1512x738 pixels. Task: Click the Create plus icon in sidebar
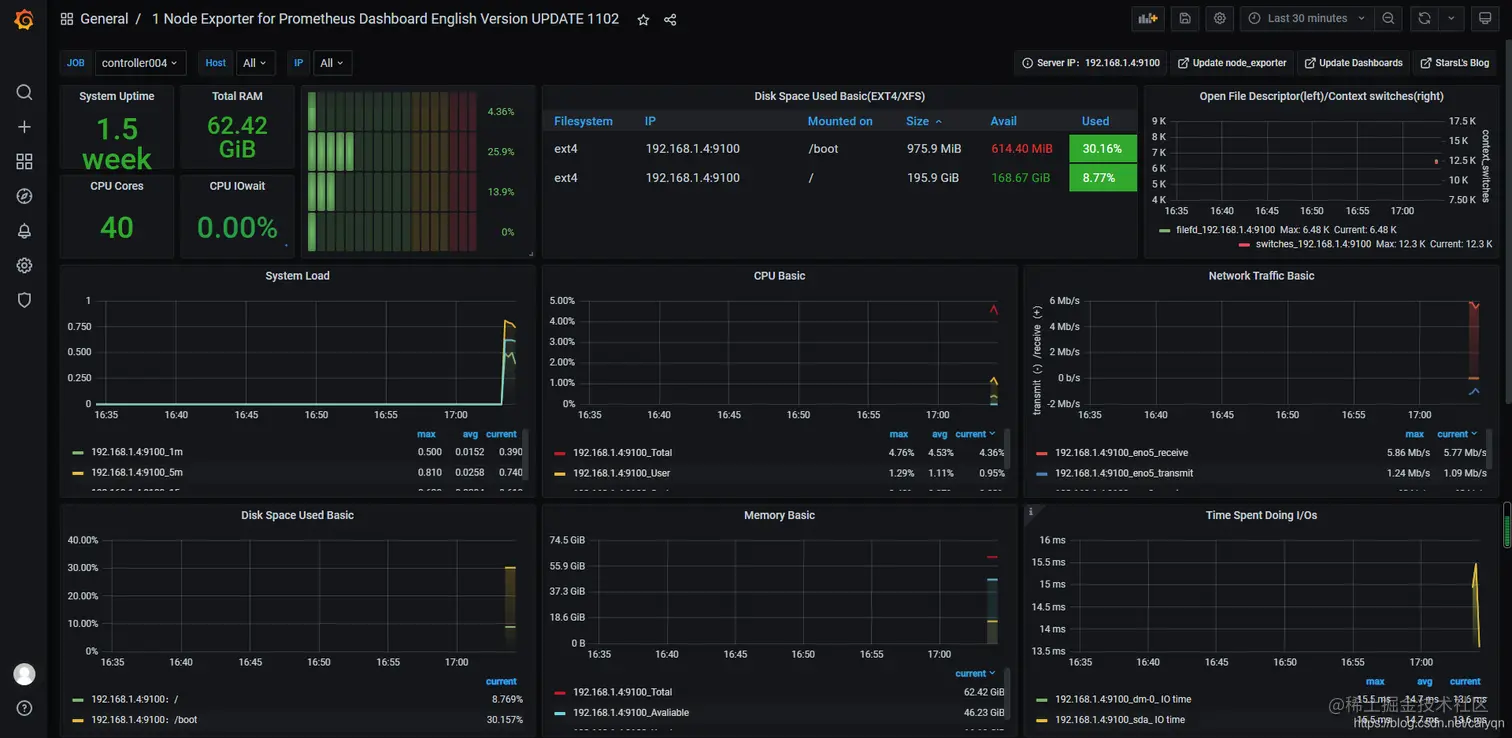[x=24, y=127]
